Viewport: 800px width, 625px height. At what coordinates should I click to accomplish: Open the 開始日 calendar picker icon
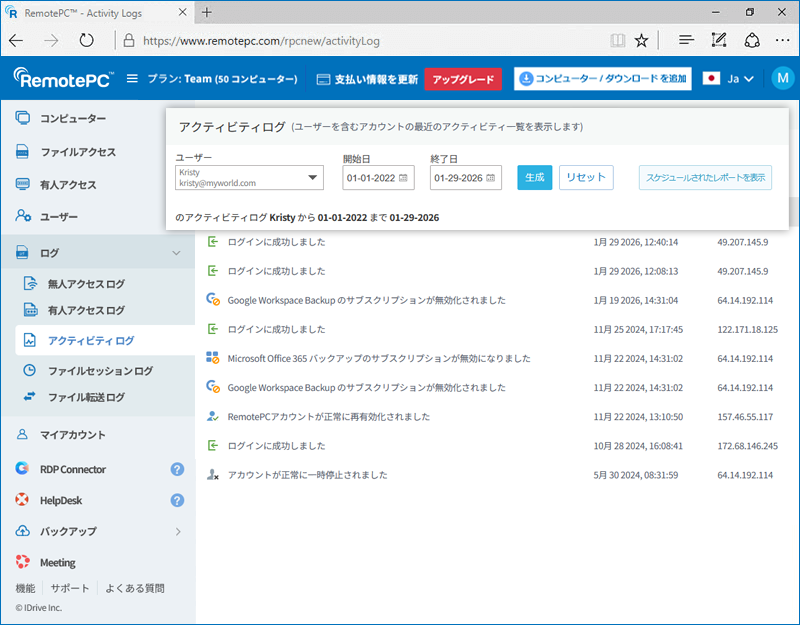[x=404, y=177]
